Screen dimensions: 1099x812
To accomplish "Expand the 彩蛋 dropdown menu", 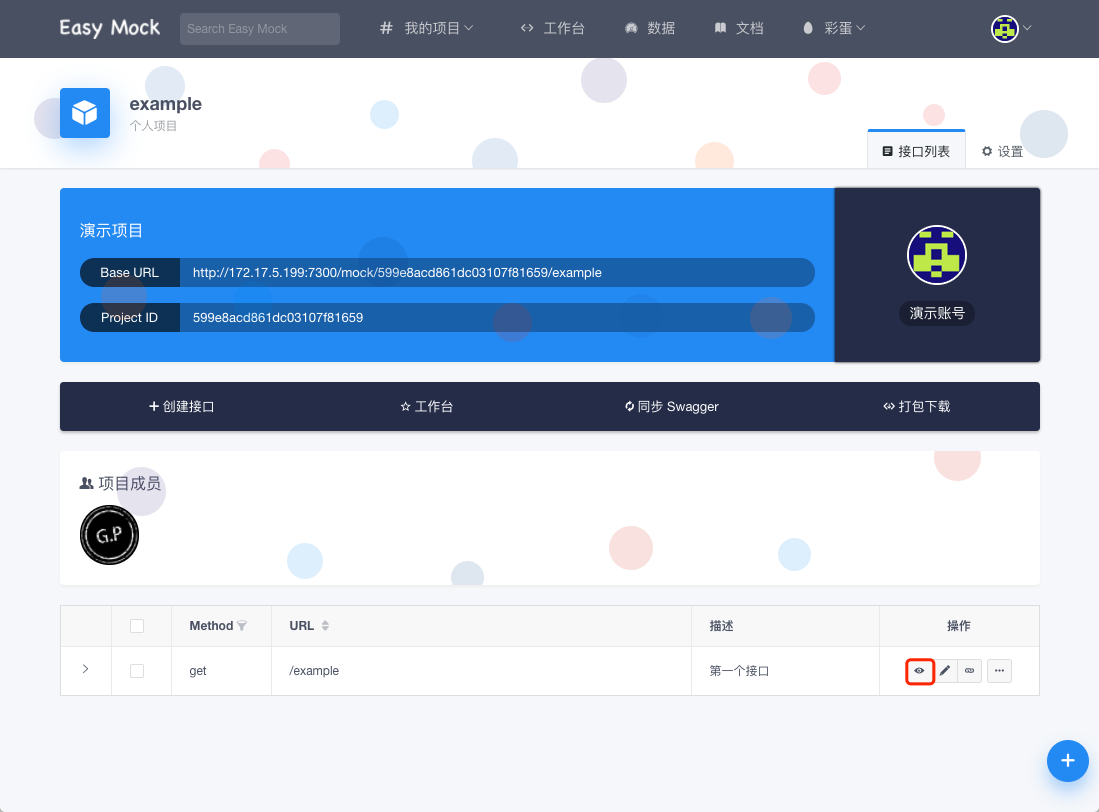I will (834, 29).
